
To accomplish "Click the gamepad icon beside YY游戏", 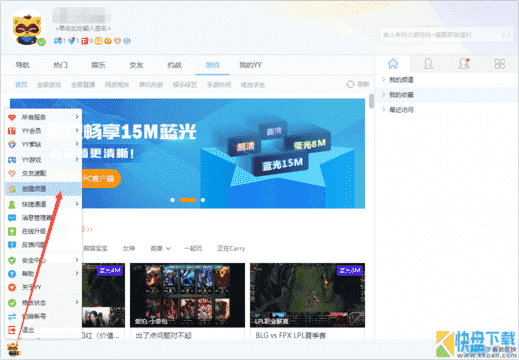I will coord(12,160).
